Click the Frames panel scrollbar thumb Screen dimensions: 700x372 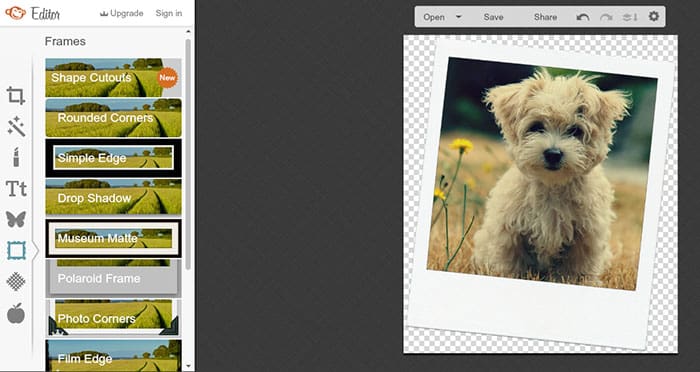[188, 154]
